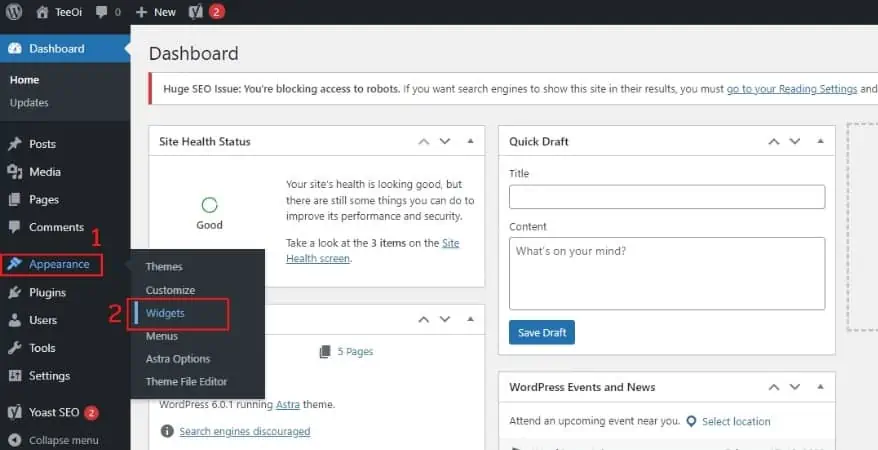Follow the go to your Reading Settings link

click(792, 89)
